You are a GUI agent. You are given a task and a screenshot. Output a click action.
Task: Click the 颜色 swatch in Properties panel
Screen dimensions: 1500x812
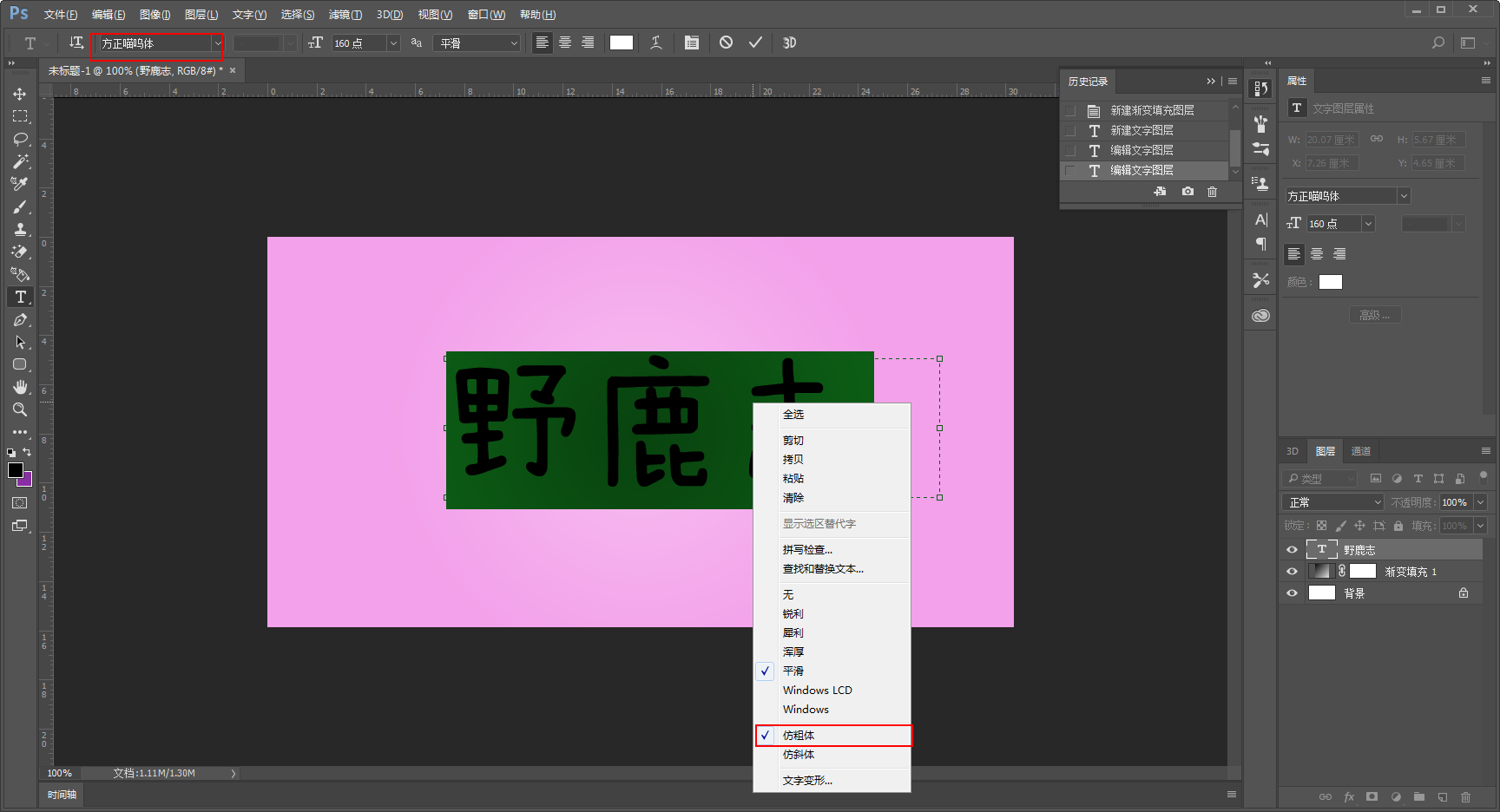pyautogui.click(x=1331, y=282)
